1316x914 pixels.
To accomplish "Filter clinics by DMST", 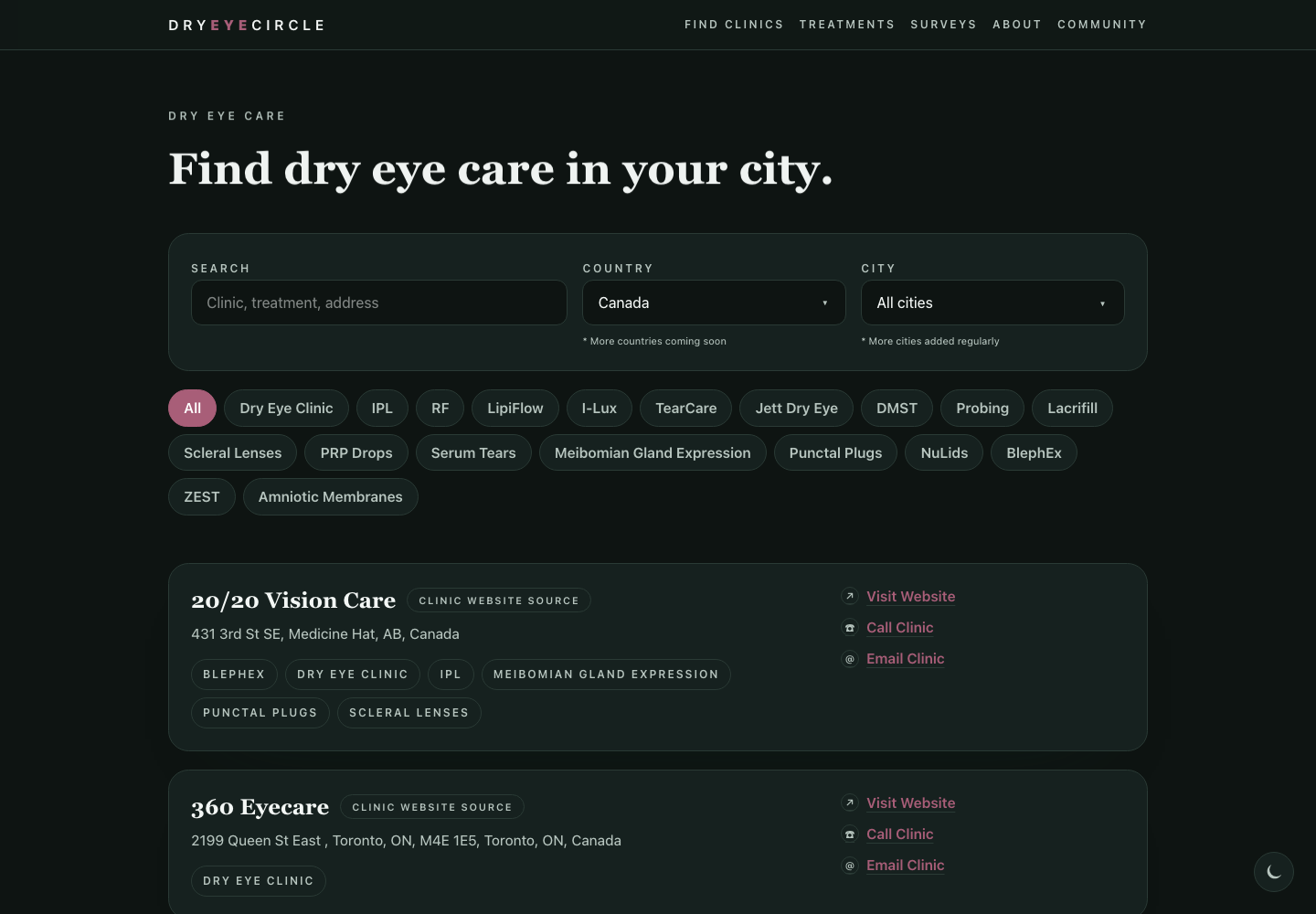I will (897, 408).
